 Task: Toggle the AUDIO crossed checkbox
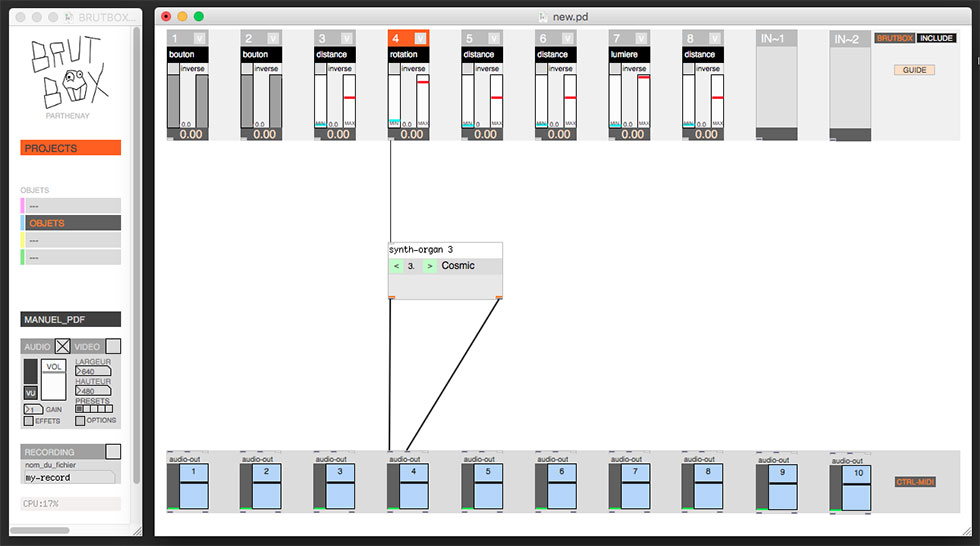[62, 346]
